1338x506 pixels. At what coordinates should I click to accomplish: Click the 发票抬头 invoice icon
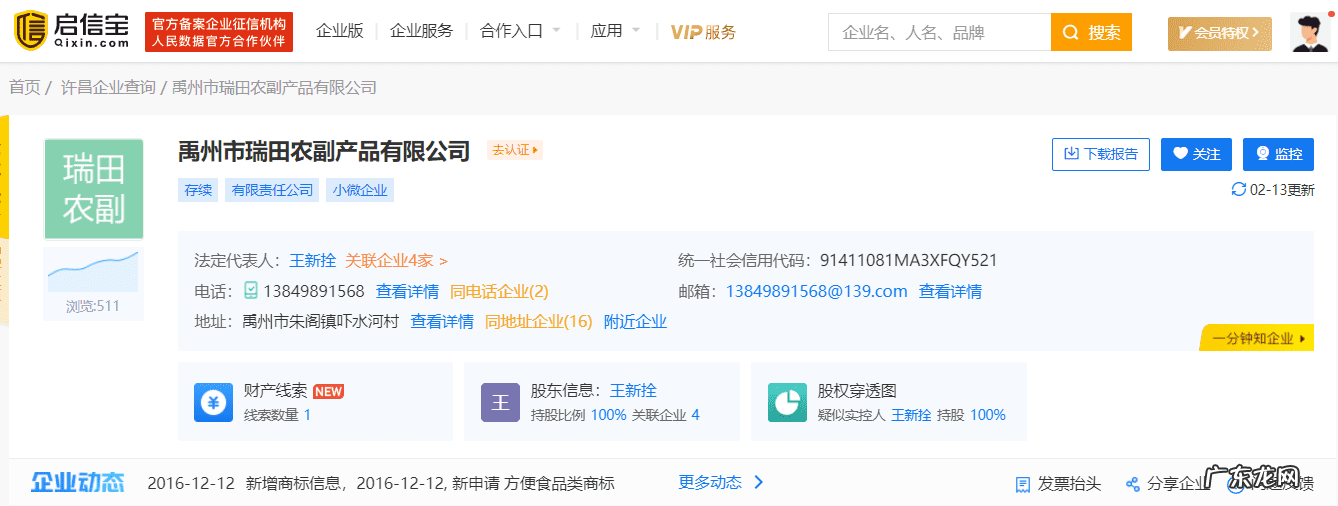(x=1022, y=484)
